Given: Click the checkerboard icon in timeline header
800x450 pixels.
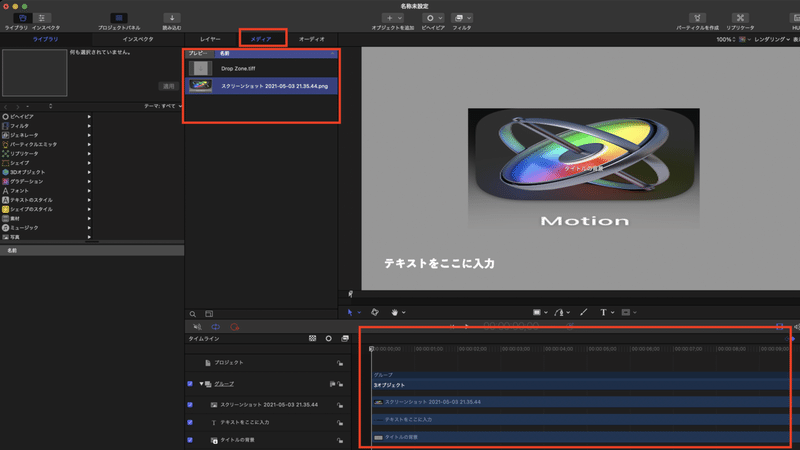Looking at the screenshot, I should 313,338.
